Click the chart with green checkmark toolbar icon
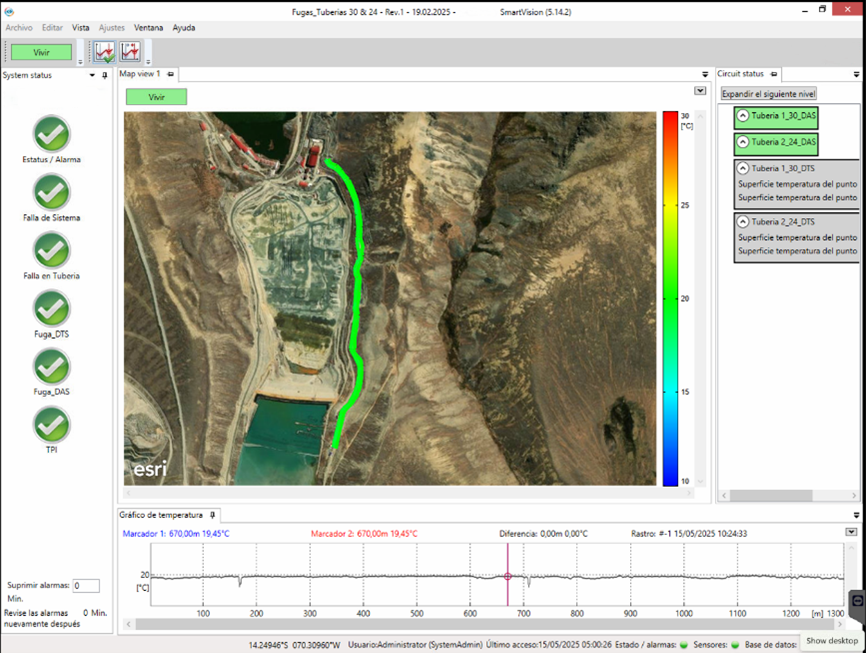Image resolution: width=866 pixels, height=653 pixels. point(104,52)
